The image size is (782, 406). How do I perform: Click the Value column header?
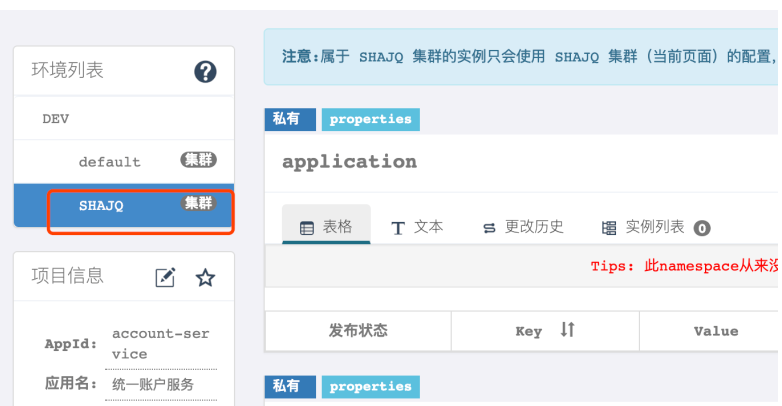point(715,331)
